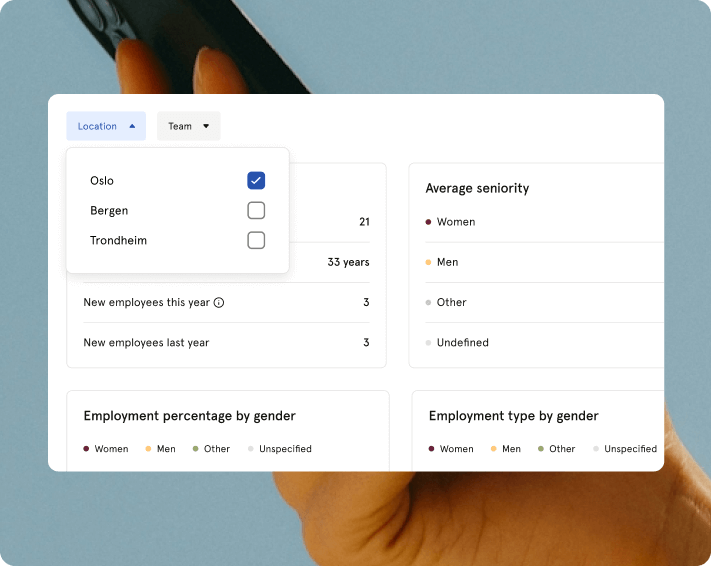
Task: Open the Team filter dropdown
Action: tap(188, 126)
